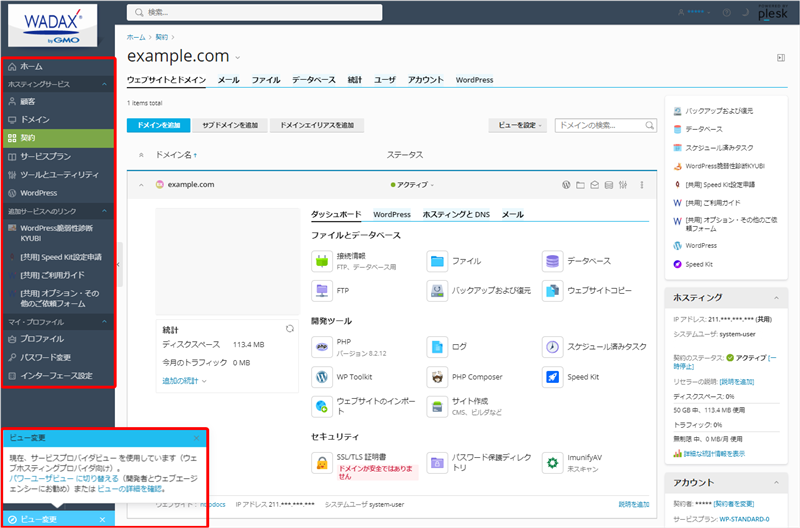Image resolution: width=800 pixels, height=528 pixels.
Task: Focus the ドメインの検索 input field
Action: click(x=606, y=125)
